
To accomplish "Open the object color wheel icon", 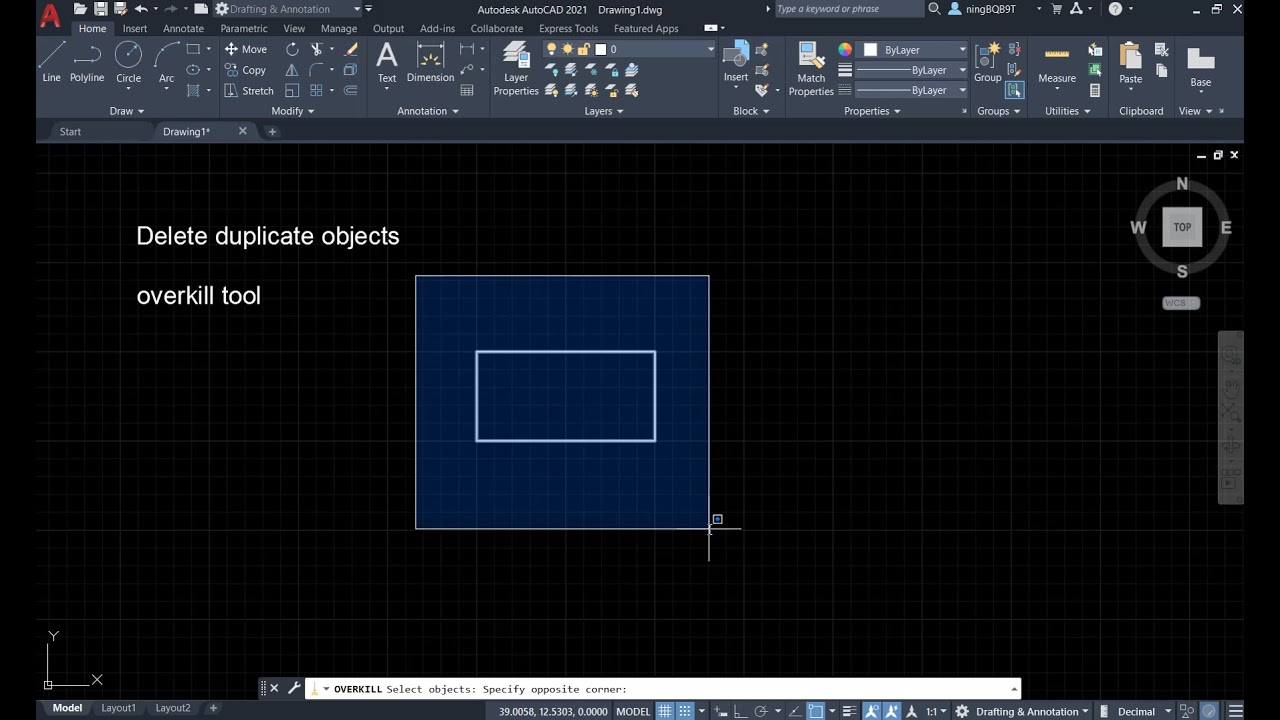I will point(845,49).
